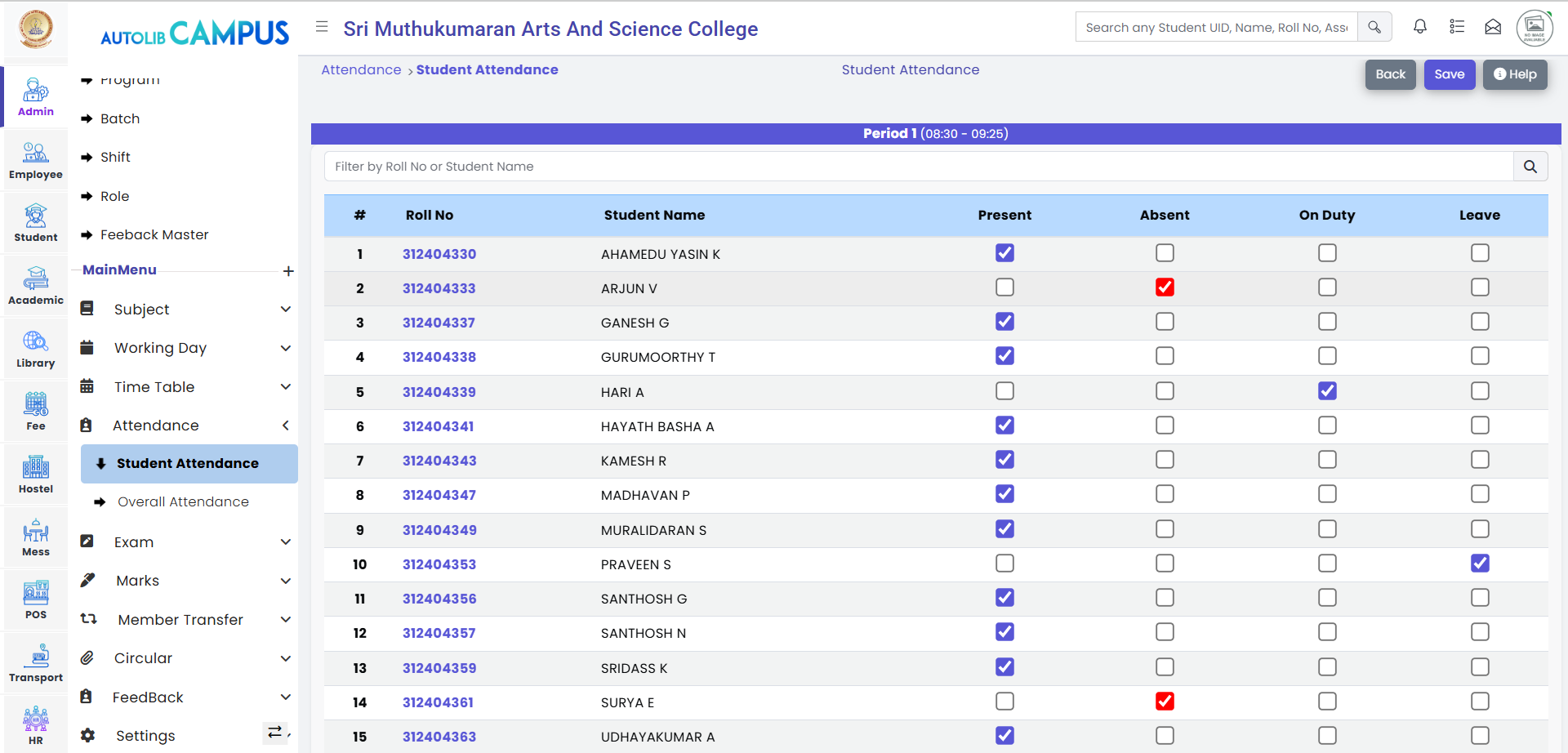
Task: Click the filter search magnifier icon
Action: point(1530,167)
